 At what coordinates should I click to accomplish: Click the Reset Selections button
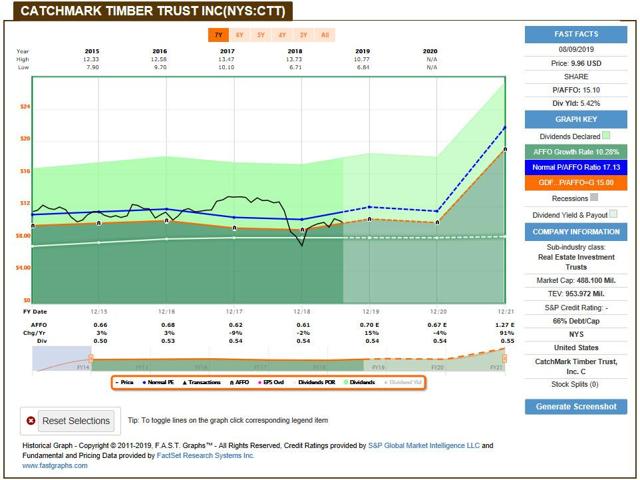[76, 421]
